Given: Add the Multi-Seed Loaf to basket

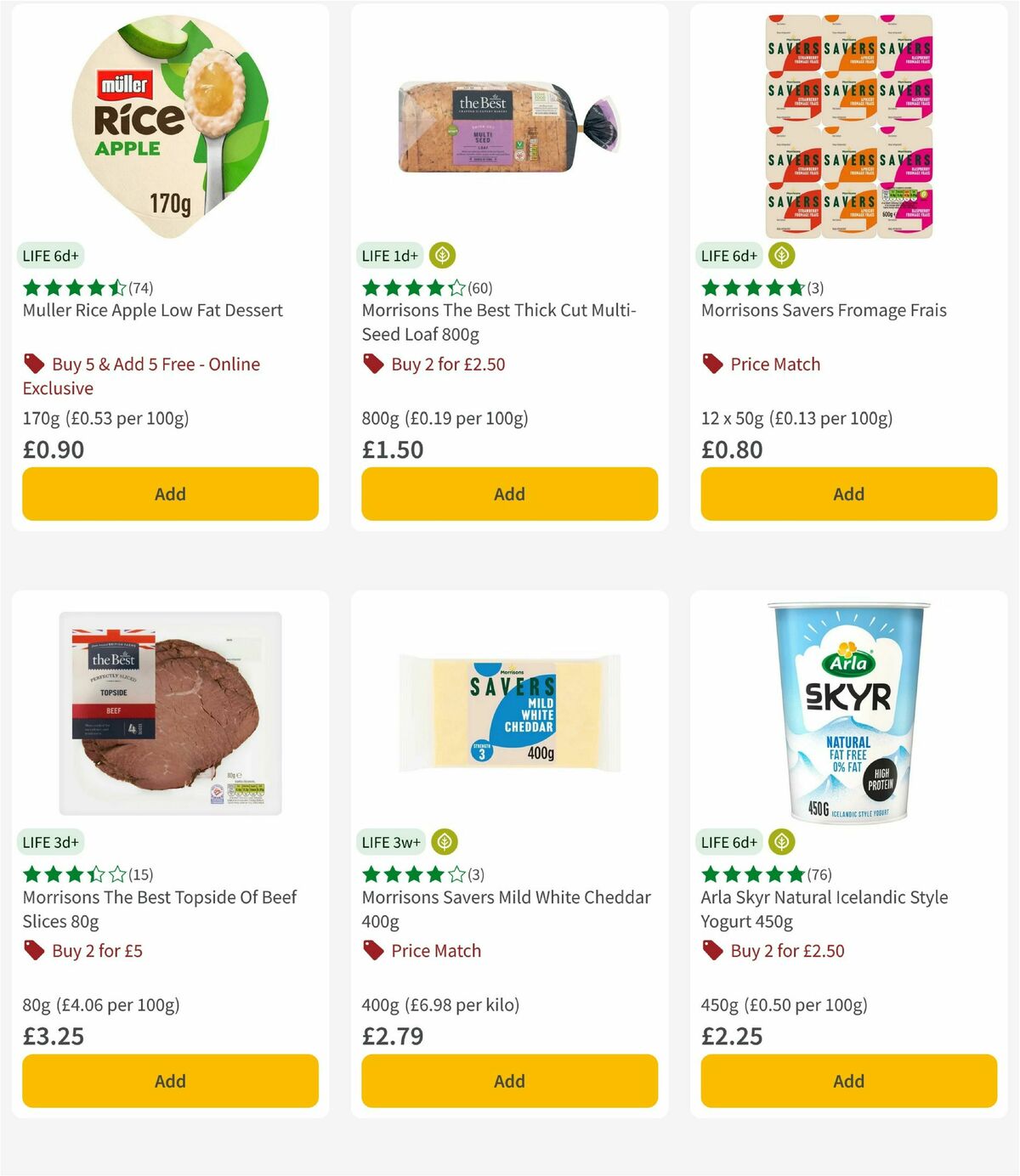Looking at the screenshot, I should [508, 494].
